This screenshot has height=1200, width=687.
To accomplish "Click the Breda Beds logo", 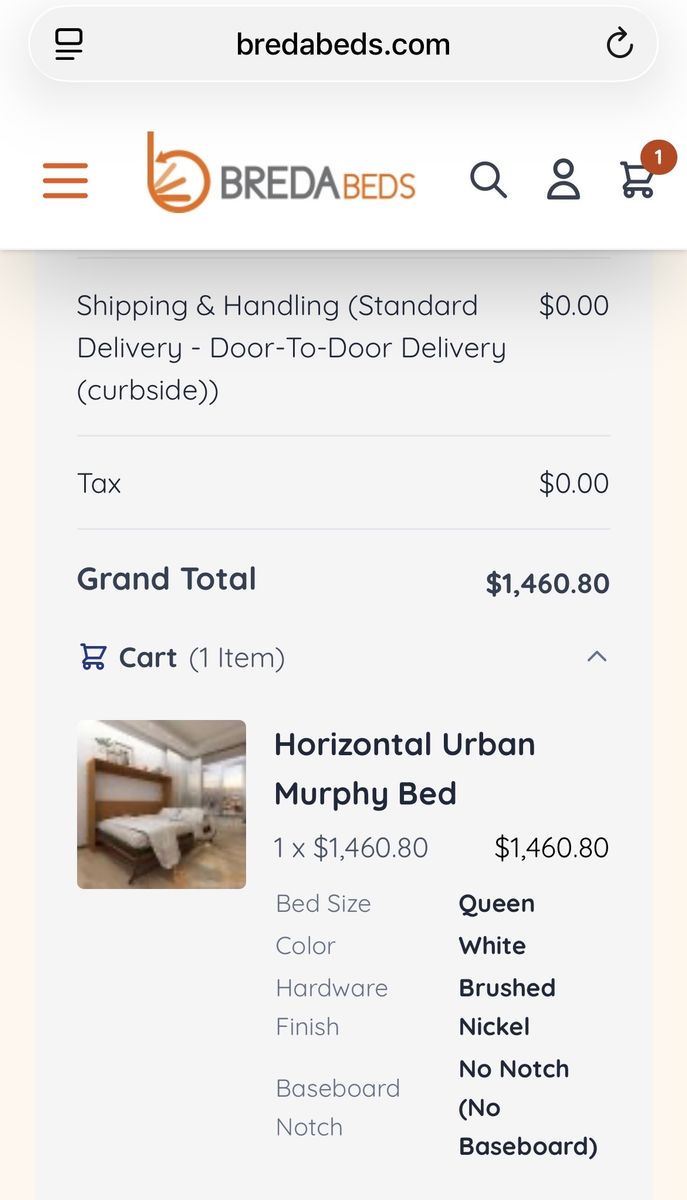I will point(281,173).
